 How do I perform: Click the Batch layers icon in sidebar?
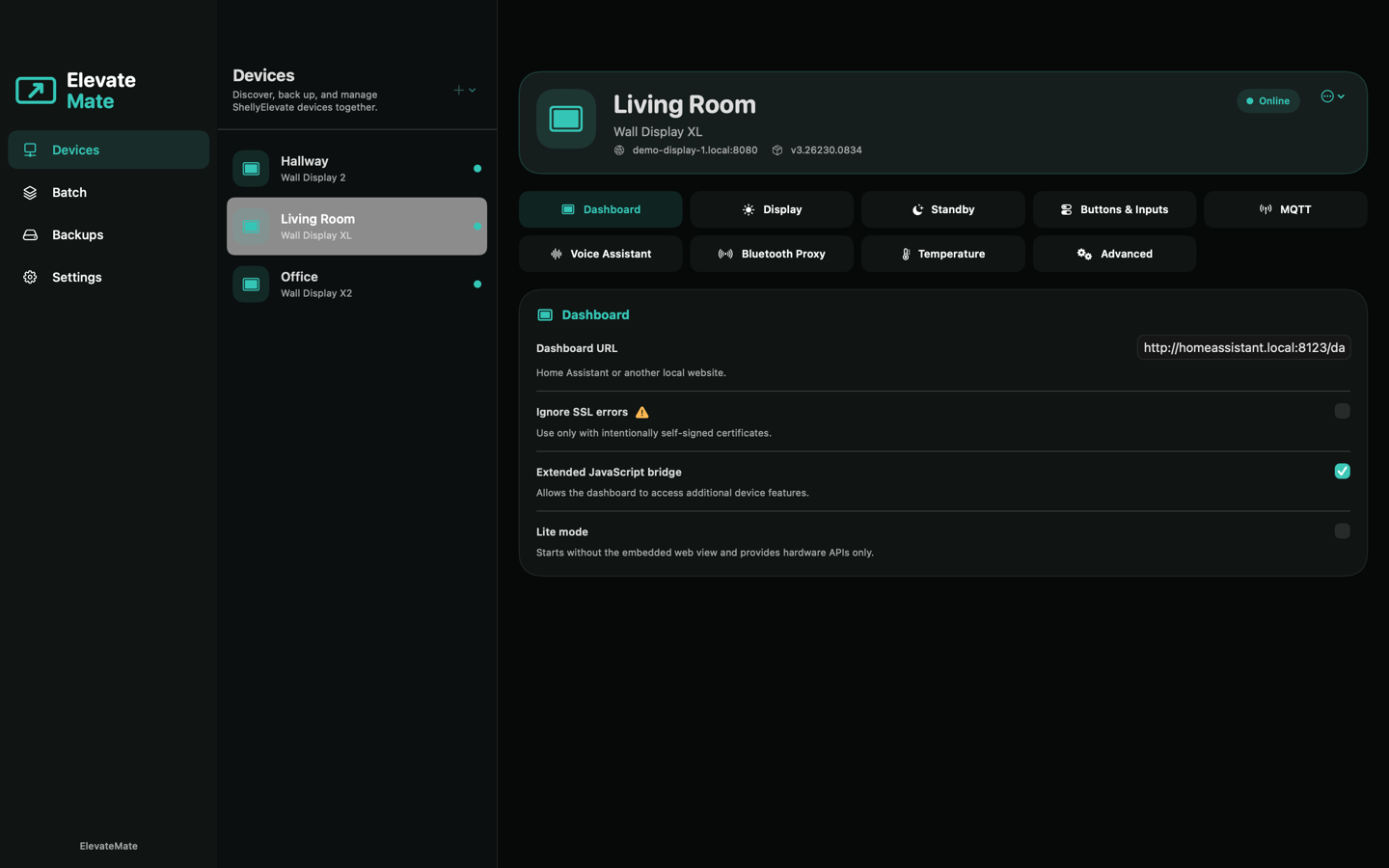click(30, 192)
